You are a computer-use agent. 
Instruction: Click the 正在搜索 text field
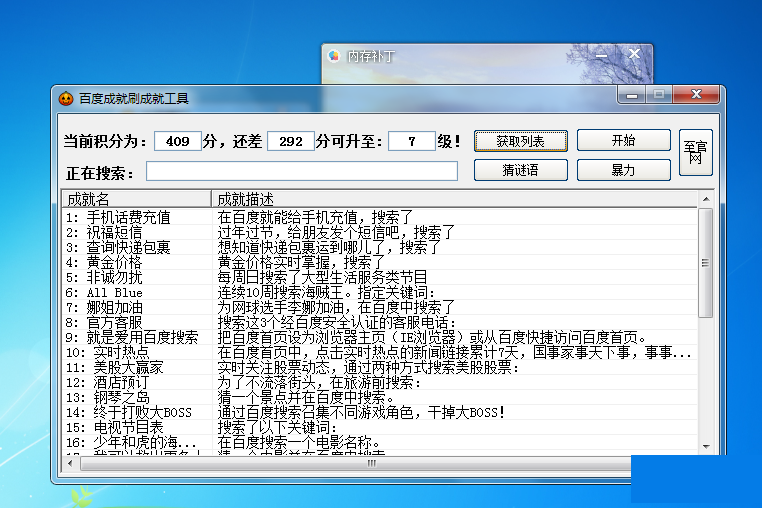(302, 171)
